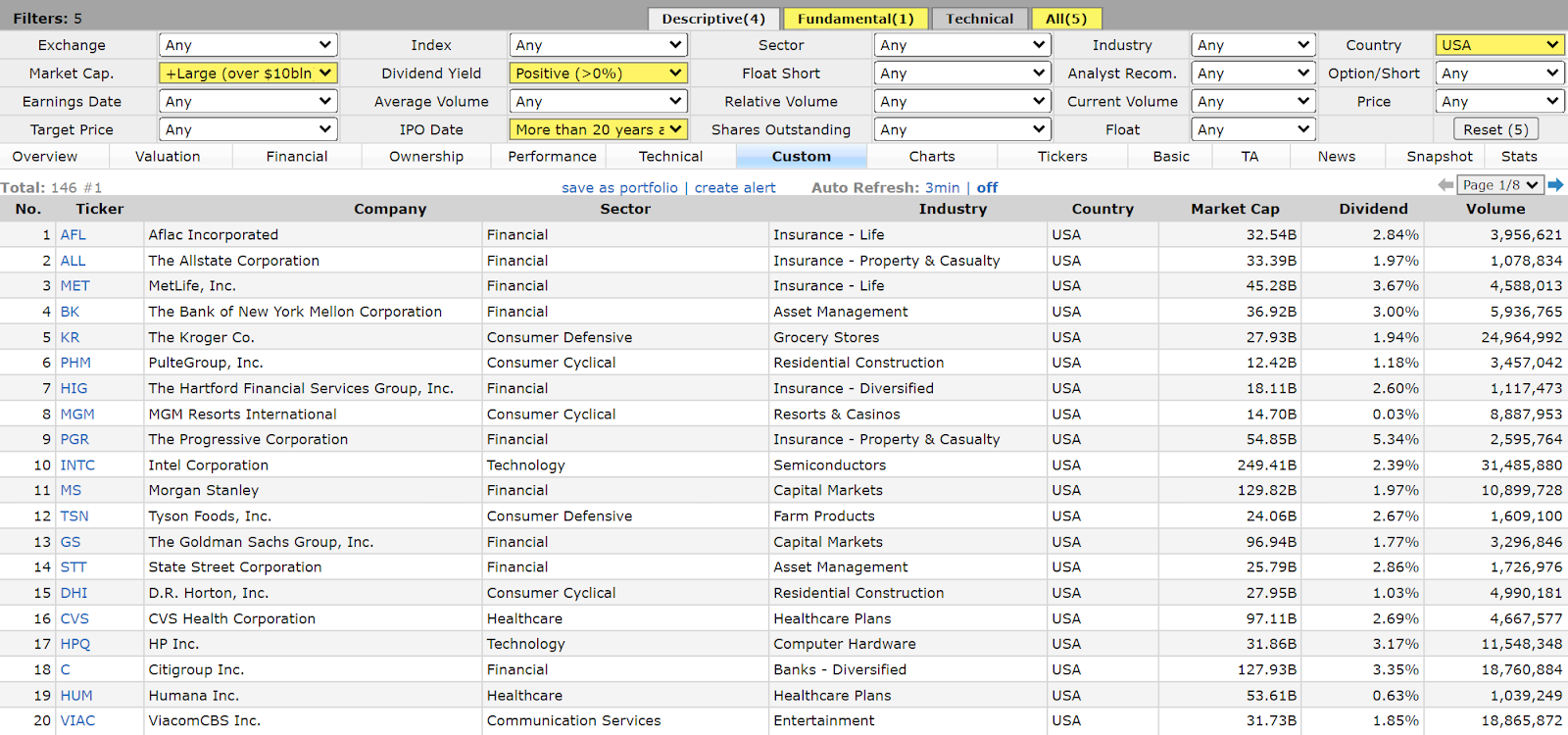The height and width of the screenshot is (735, 1568).
Task: Select the Valuation view tab
Action: point(168,157)
